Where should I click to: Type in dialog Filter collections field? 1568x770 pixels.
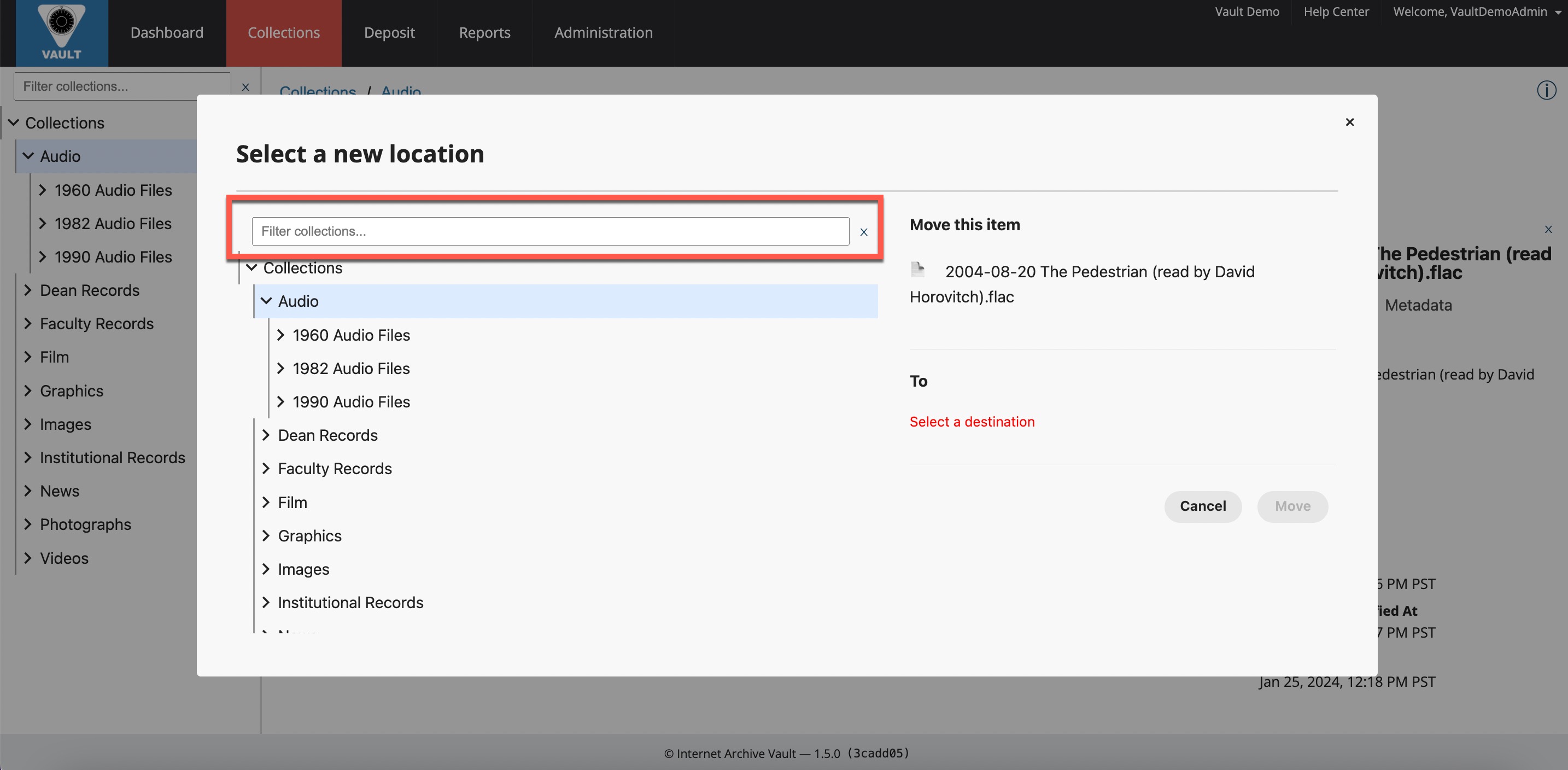pyautogui.click(x=549, y=231)
